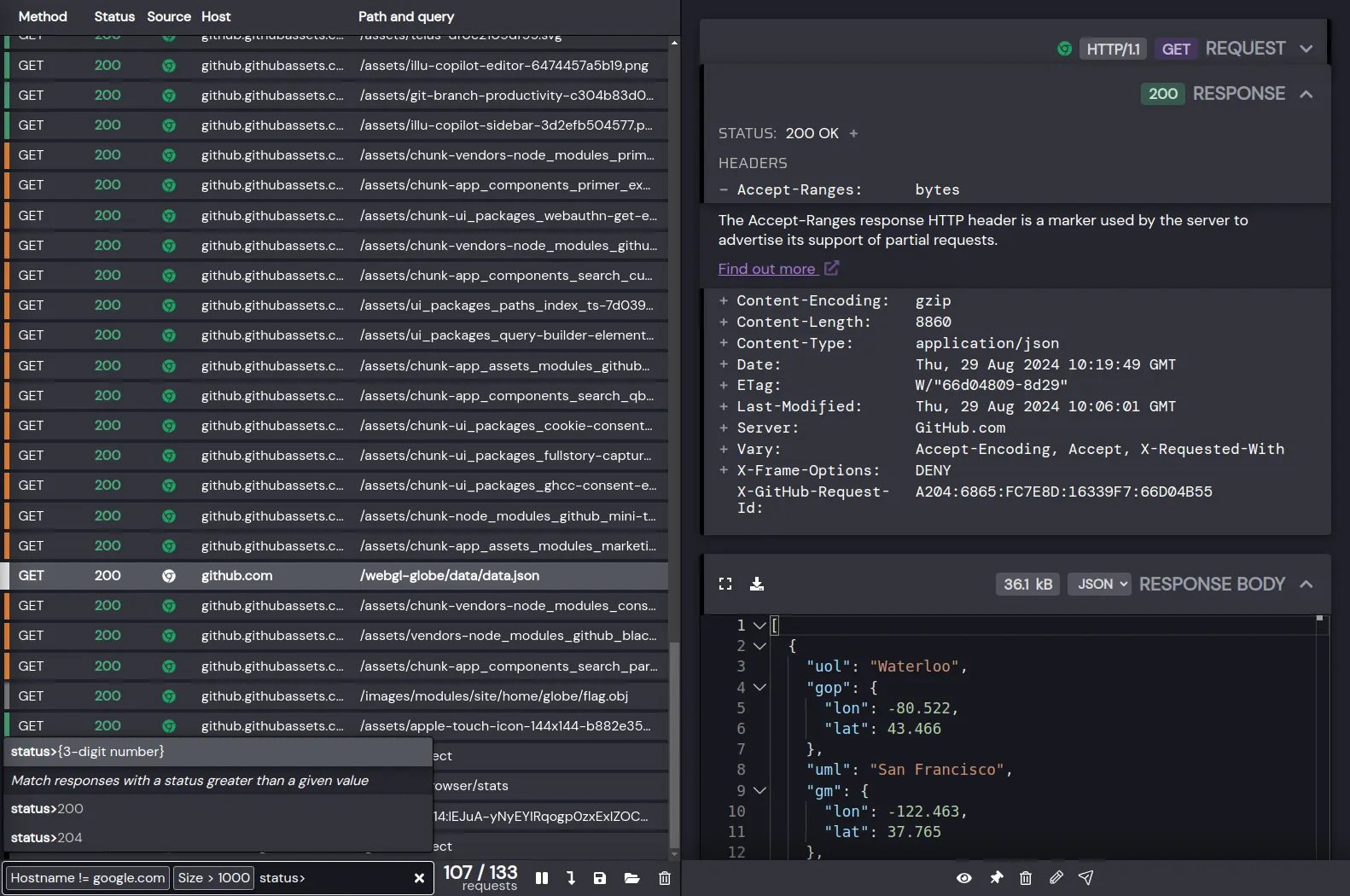Open the Find out more link
This screenshot has width=1350, height=896.
(767, 269)
